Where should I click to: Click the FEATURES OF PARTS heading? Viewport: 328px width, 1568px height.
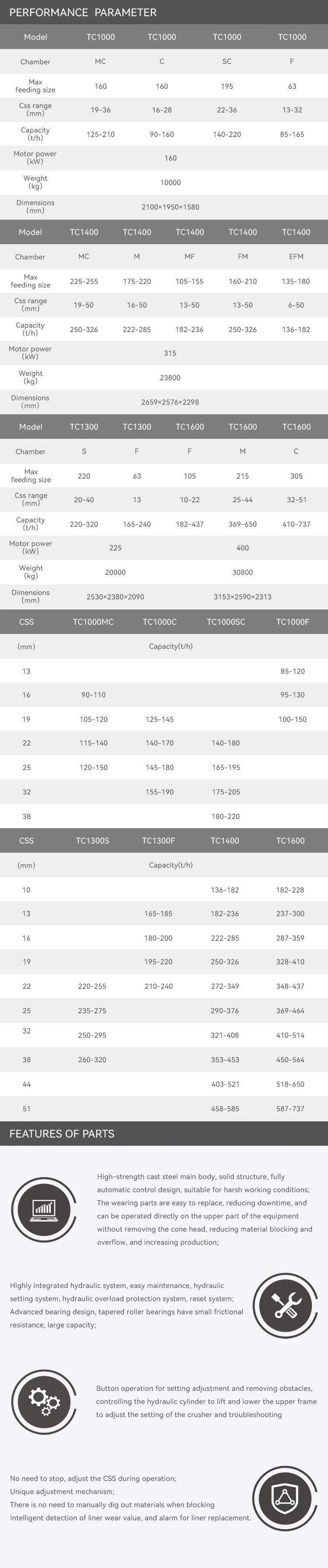[x=62, y=1134]
